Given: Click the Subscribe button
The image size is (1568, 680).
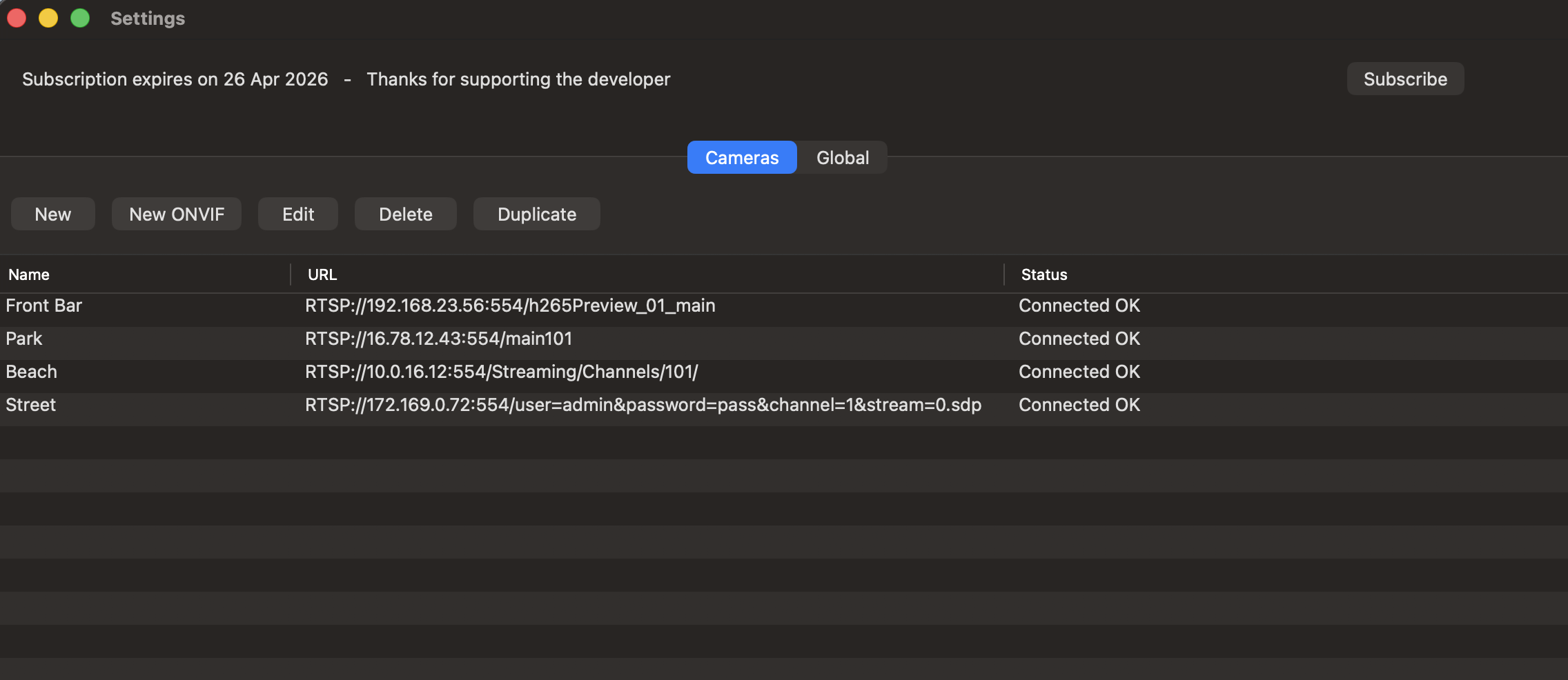Looking at the screenshot, I should click(x=1404, y=79).
